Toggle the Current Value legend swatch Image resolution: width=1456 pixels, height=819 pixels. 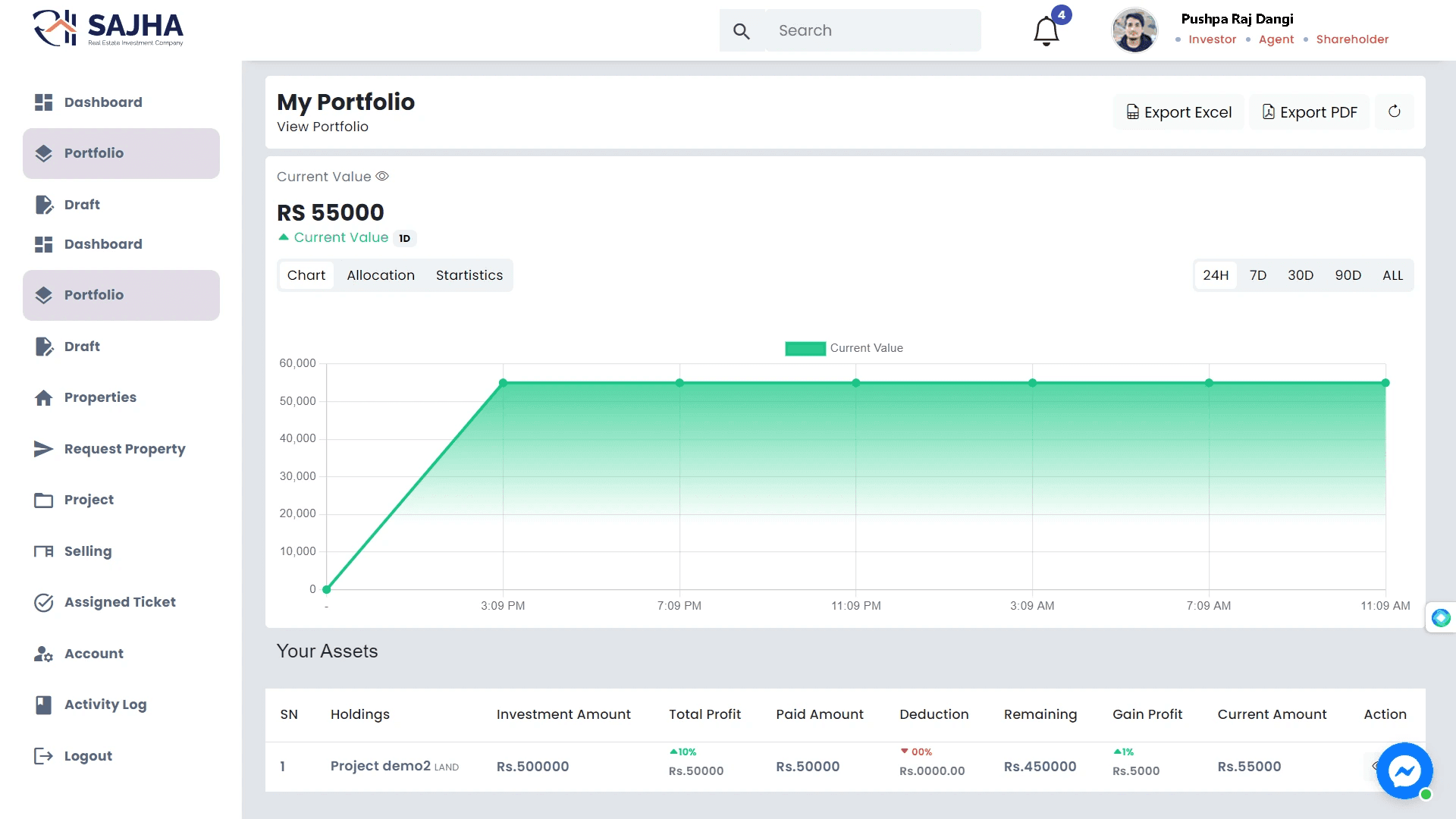pyautogui.click(x=805, y=348)
